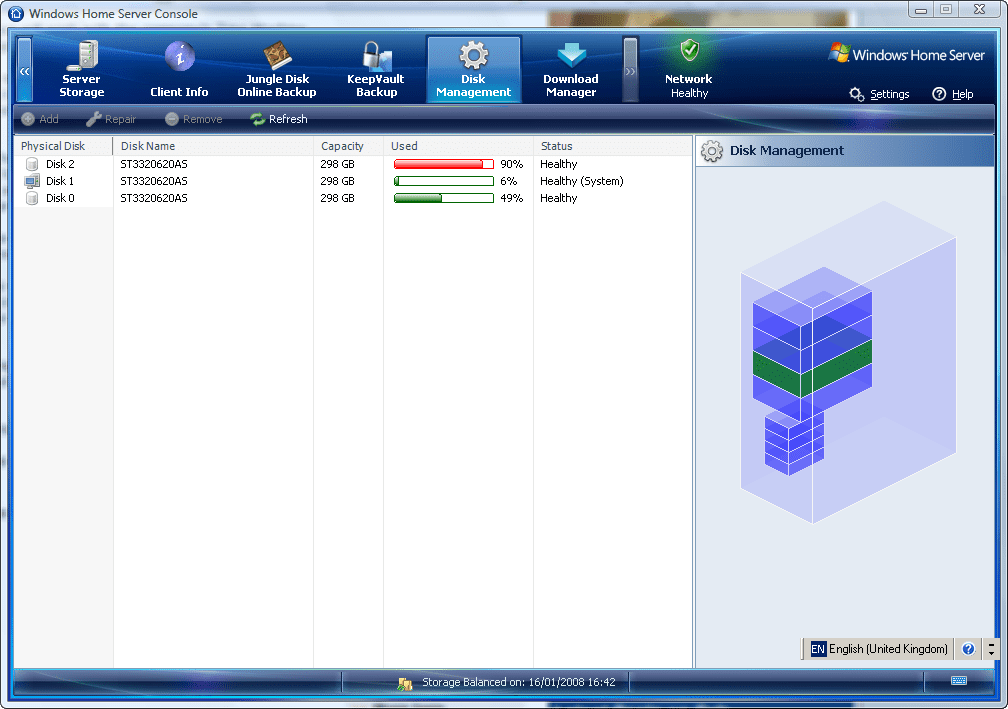Viewport: 1008px width, 709px height.
Task: Click the red 90% usage bar
Action: pyautogui.click(x=444, y=164)
